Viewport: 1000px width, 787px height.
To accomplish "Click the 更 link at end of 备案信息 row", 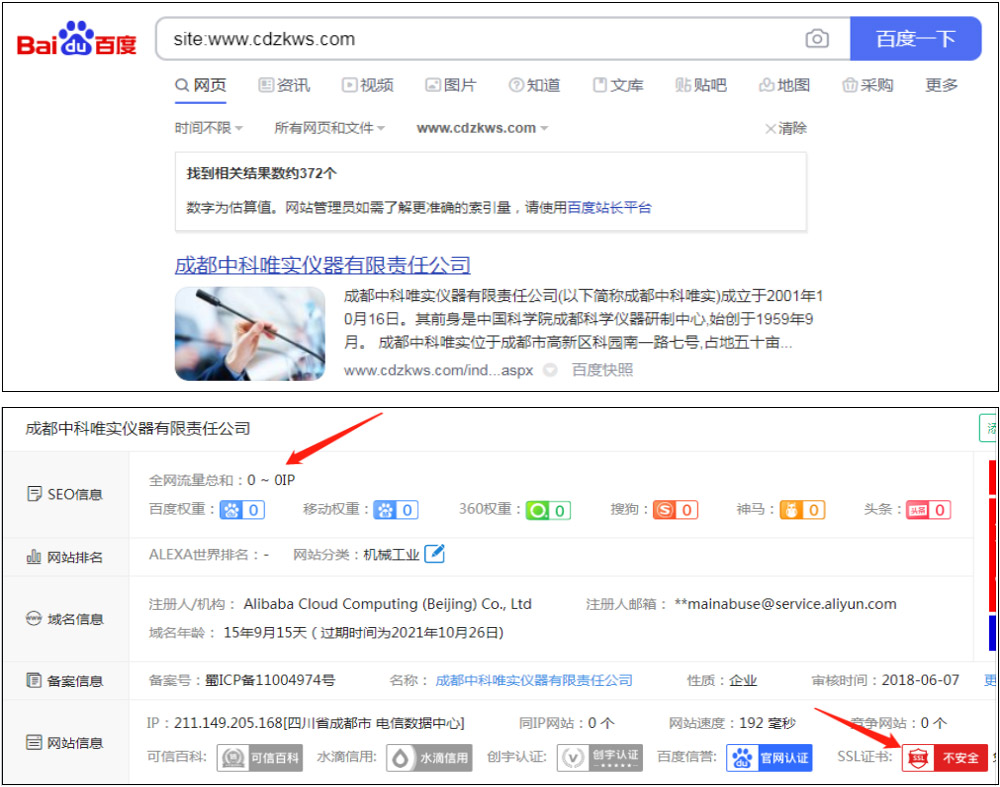I will coord(990,680).
